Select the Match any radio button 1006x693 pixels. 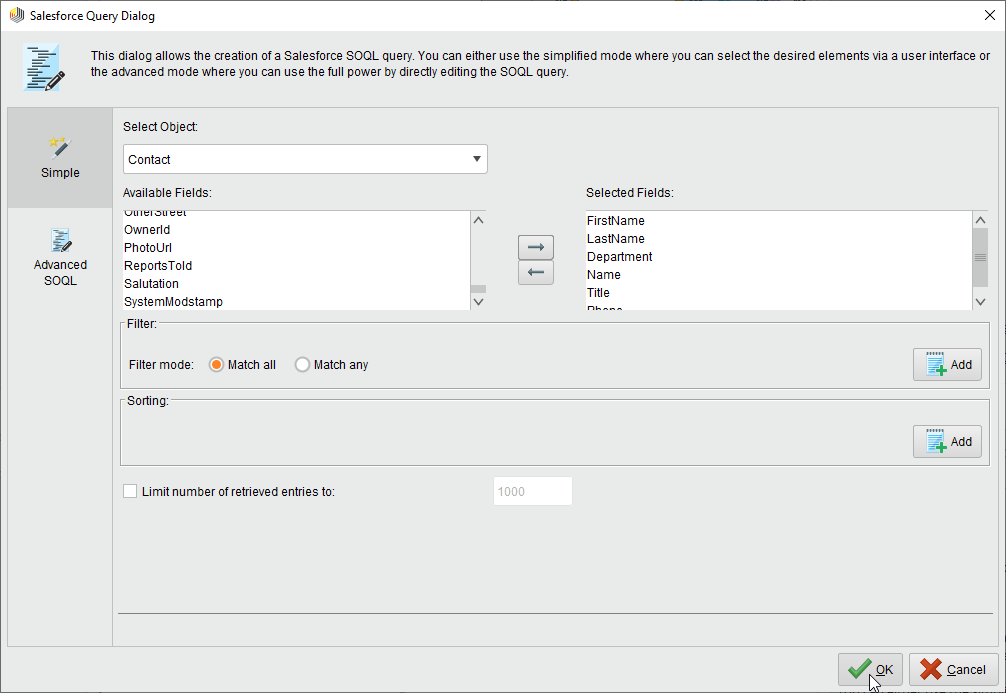coord(302,364)
